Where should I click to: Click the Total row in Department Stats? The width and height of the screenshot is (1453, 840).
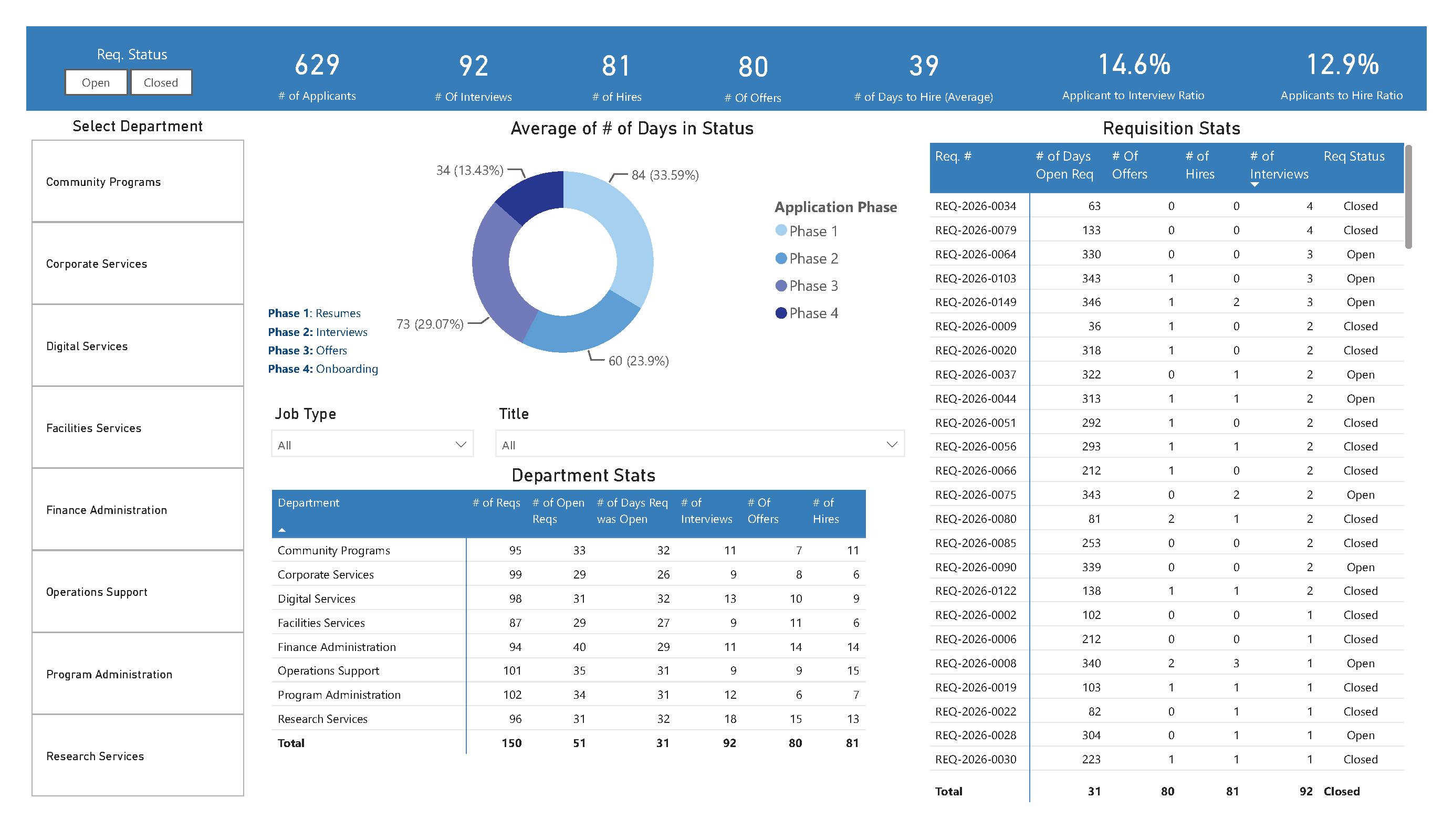(x=569, y=743)
